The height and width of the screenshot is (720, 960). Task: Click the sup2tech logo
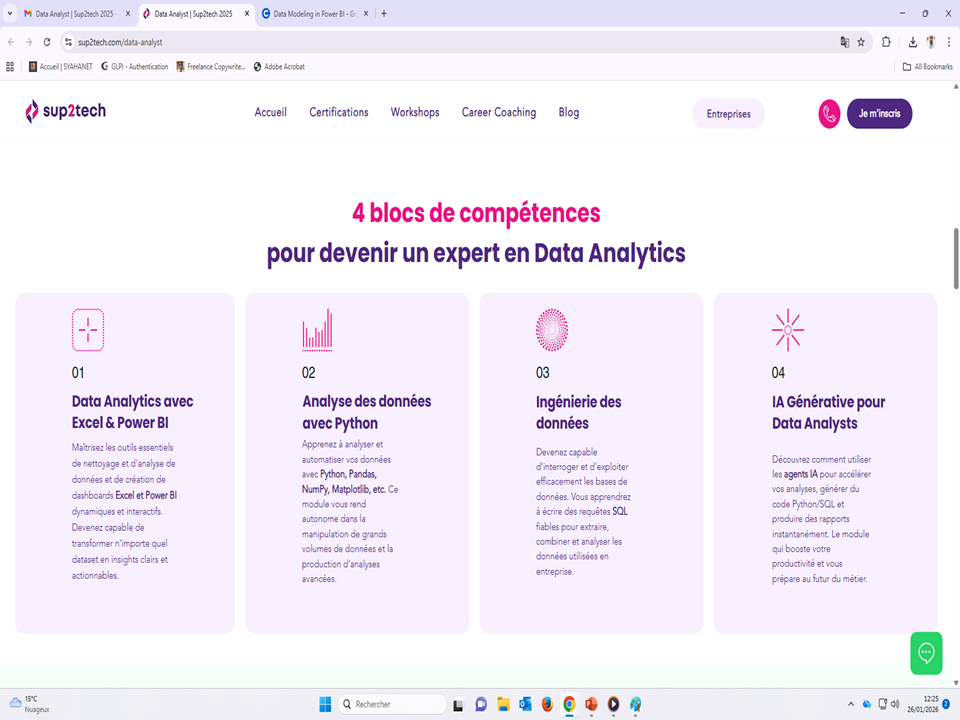(65, 112)
